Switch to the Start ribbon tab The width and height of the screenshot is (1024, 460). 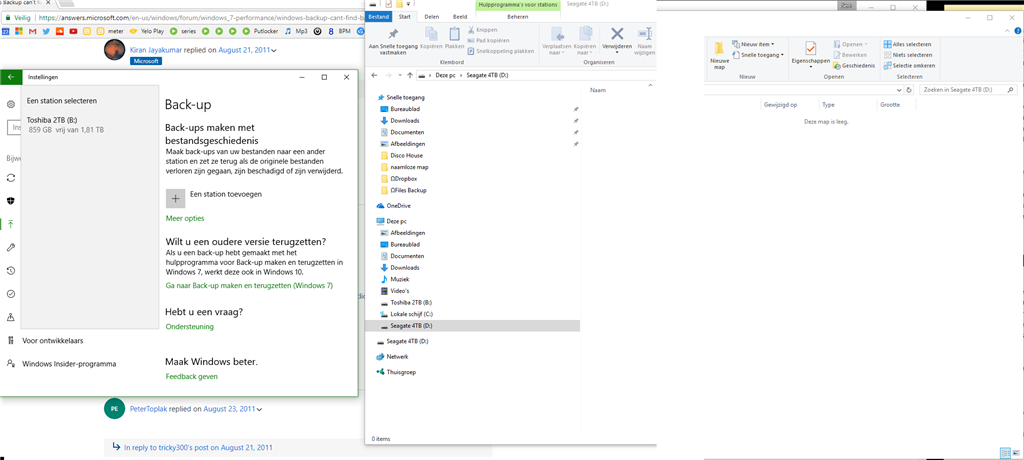point(405,16)
